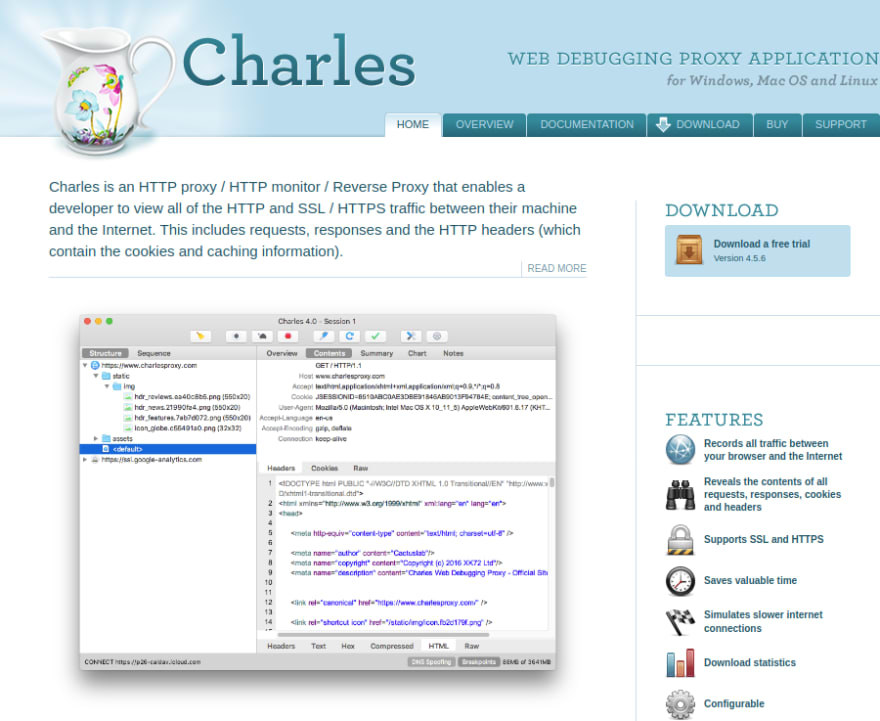Select icon_globe.c66491a0.png tree row

[x=168, y=428]
